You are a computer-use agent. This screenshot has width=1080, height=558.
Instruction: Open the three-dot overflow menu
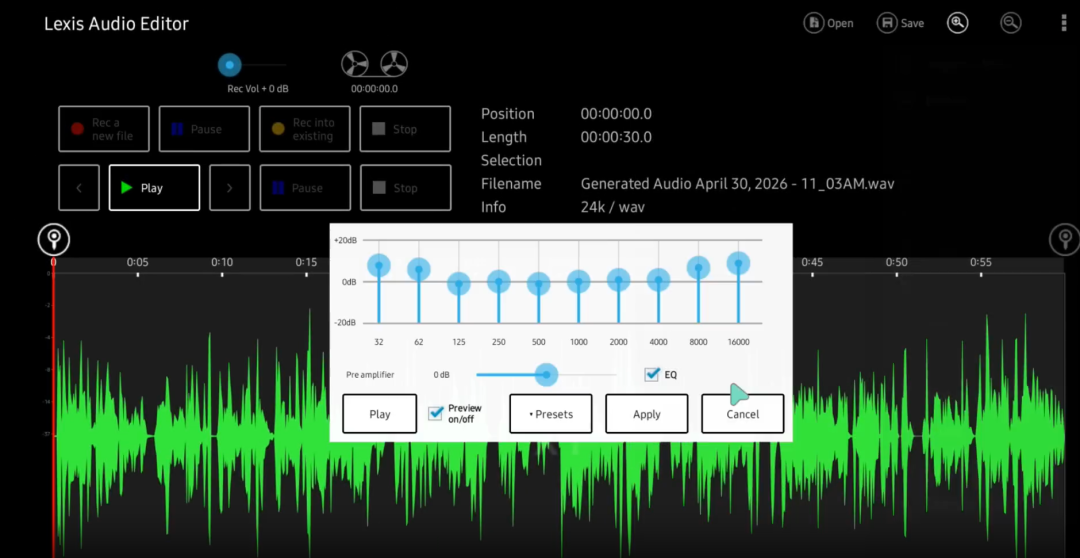pyautogui.click(x=1064, y=23)
